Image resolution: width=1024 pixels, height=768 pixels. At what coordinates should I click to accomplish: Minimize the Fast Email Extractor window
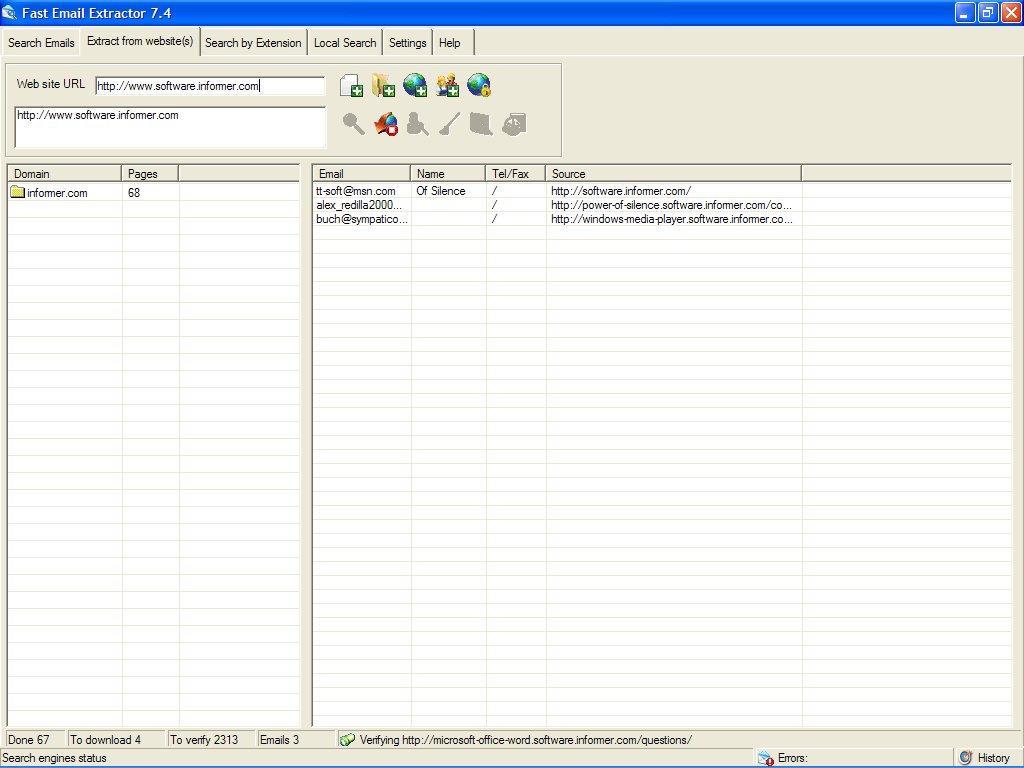point(965,12)
